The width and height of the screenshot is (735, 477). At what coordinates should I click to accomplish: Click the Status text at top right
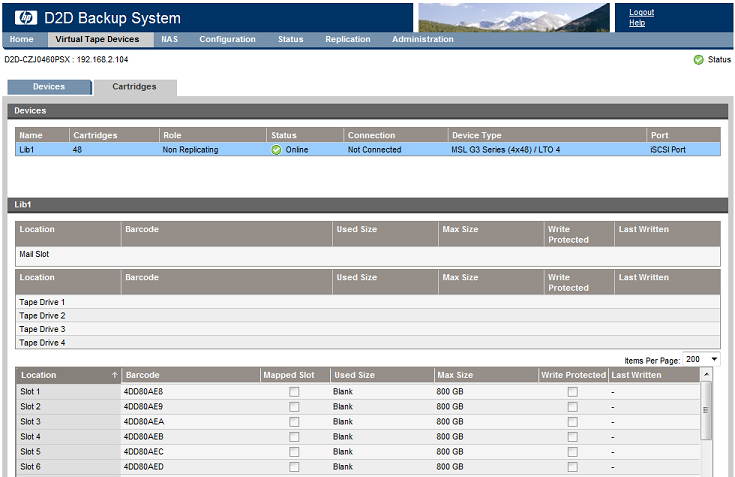pyautogui.click(x=719, y=60)
